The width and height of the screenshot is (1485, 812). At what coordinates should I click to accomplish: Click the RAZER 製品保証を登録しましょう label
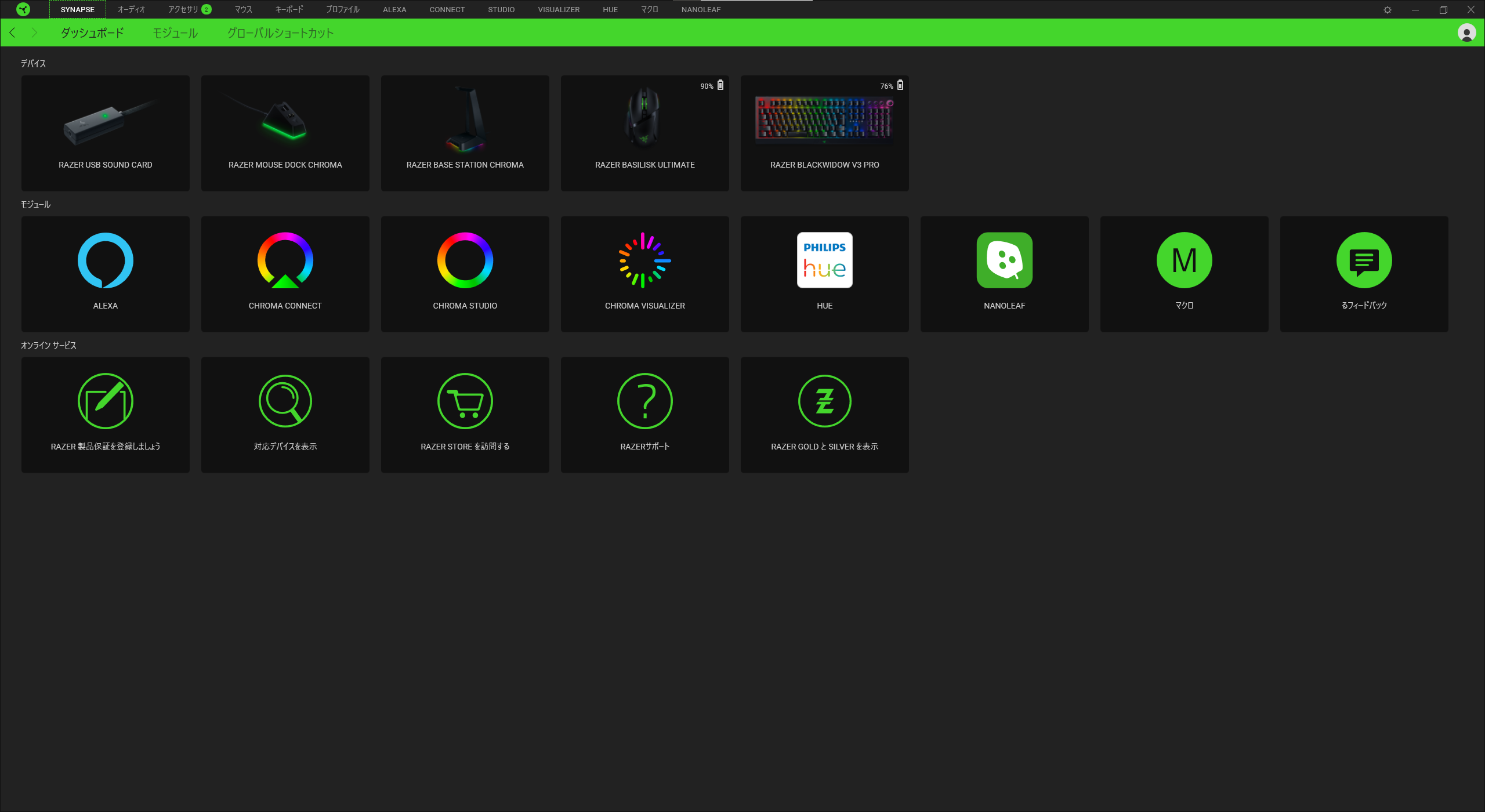[105, 446]
